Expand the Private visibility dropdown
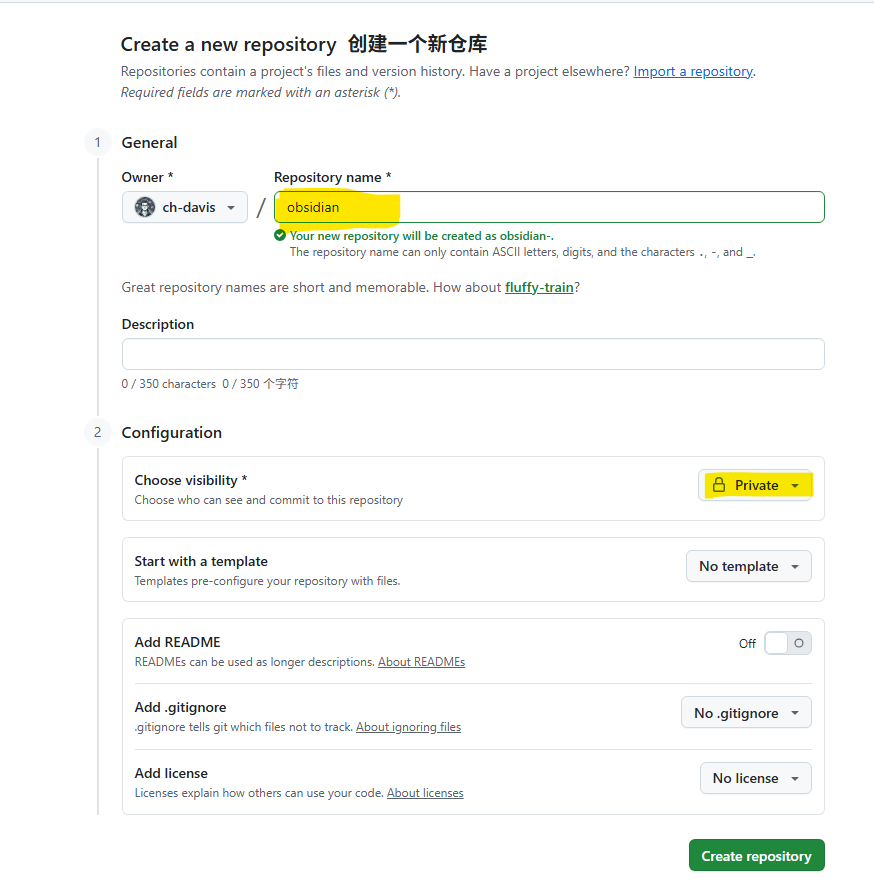 (x=756, y=485)
